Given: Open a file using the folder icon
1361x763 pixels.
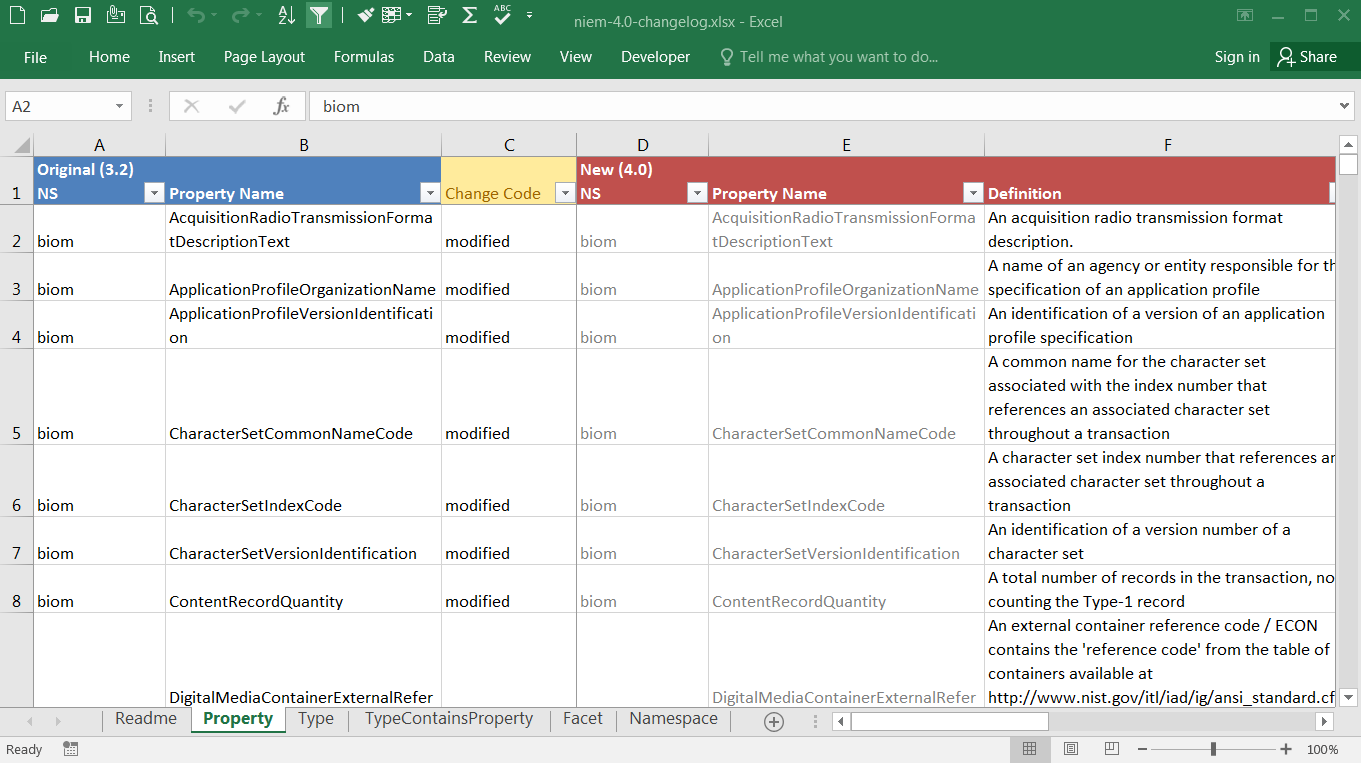Looking at the screenshot, I should [x=50, y=15].
